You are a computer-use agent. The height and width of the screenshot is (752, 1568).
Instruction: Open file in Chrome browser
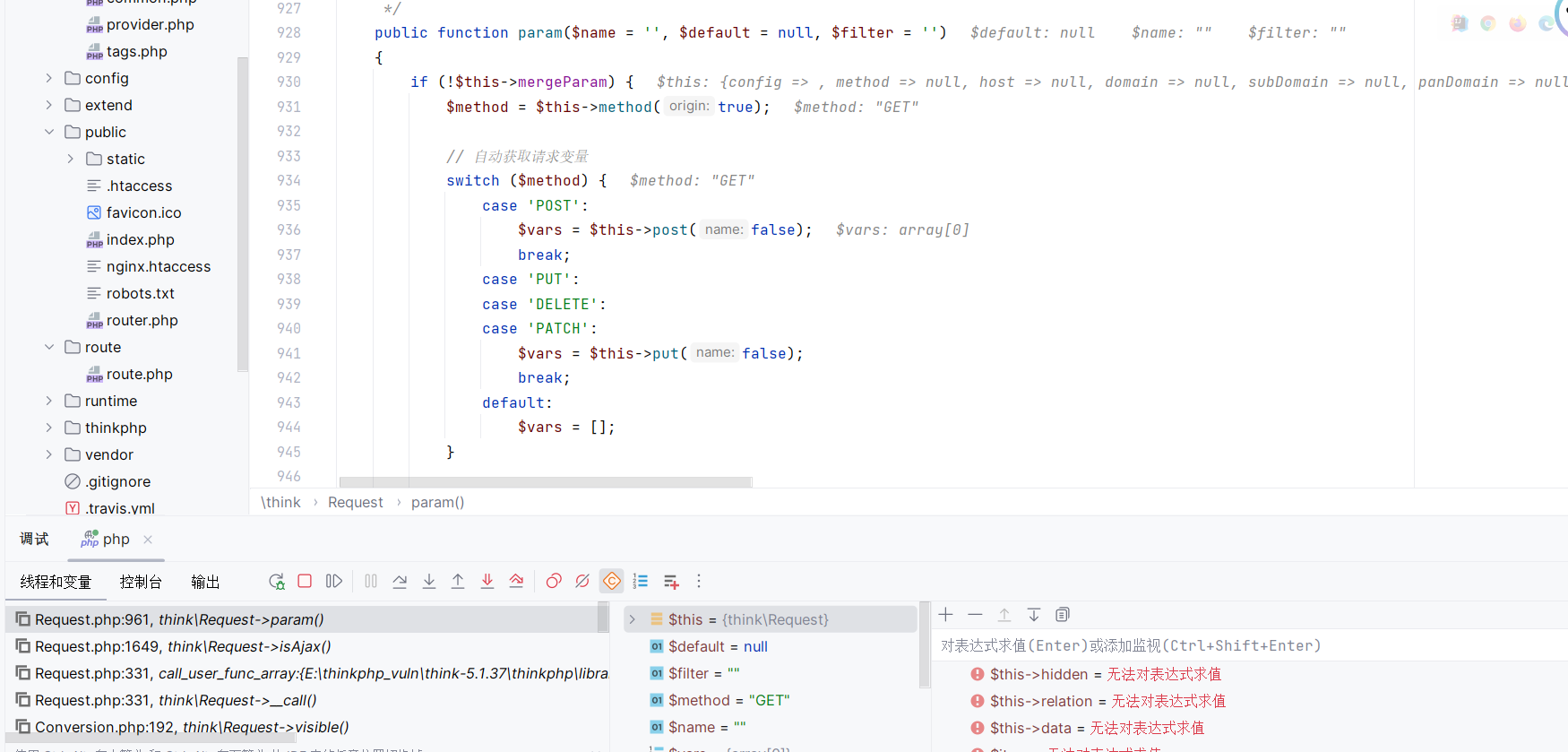[1488, 23]
